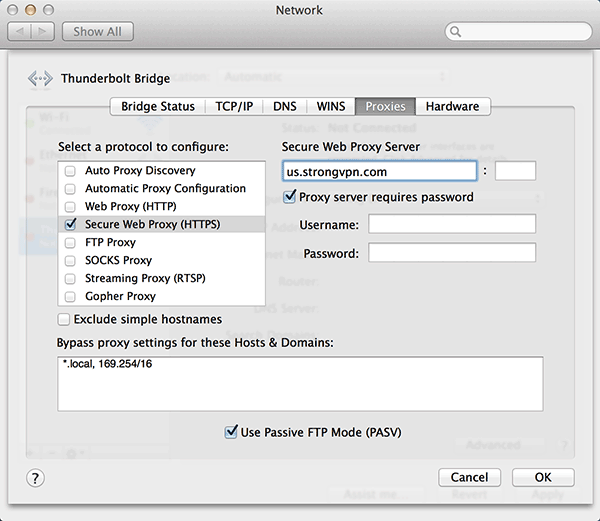Viewport: 600px width, 521px height.
Task: Select the FTP Proxy row text
Action: pos(110,243)
